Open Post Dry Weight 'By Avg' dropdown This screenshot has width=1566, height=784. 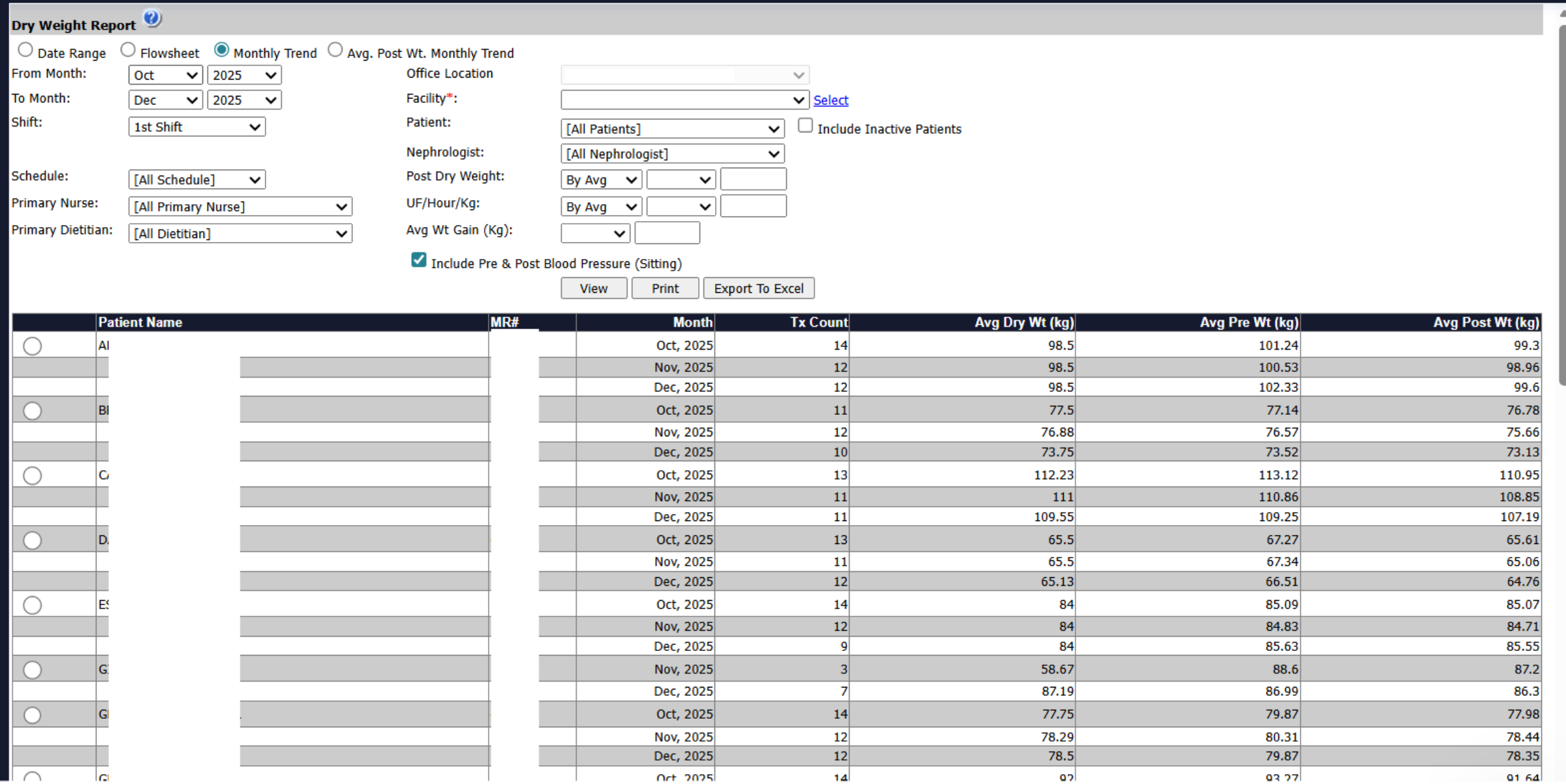tap(602, 179)
